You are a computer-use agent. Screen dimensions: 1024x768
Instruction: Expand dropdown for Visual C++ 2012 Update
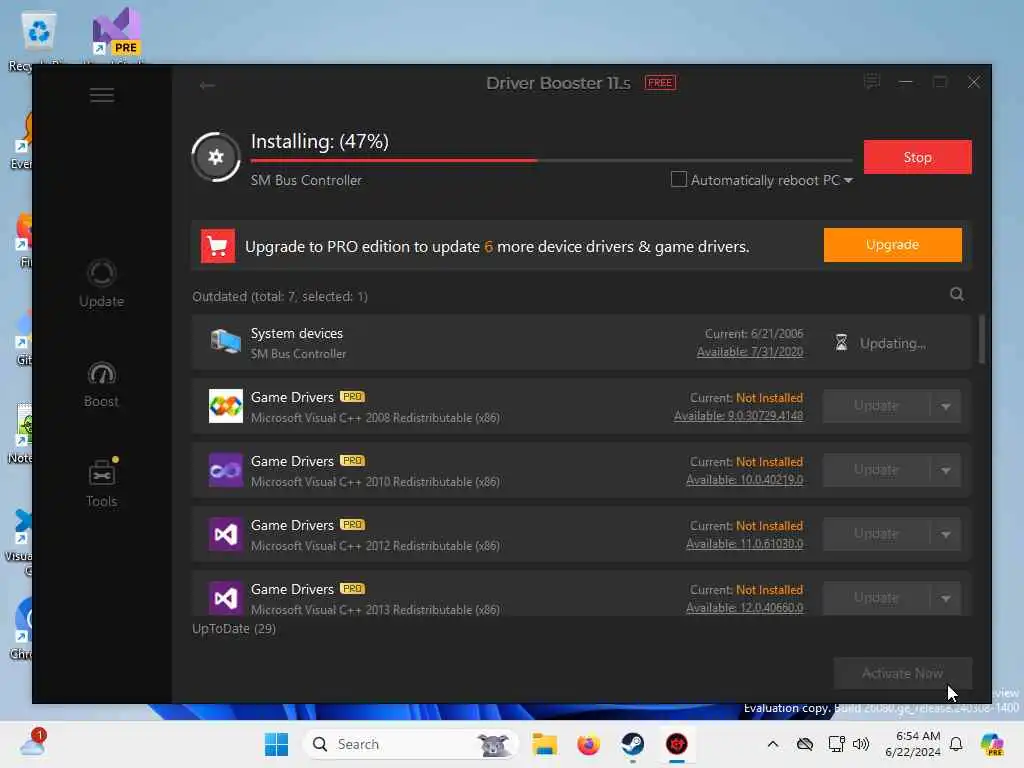point(946,534)
